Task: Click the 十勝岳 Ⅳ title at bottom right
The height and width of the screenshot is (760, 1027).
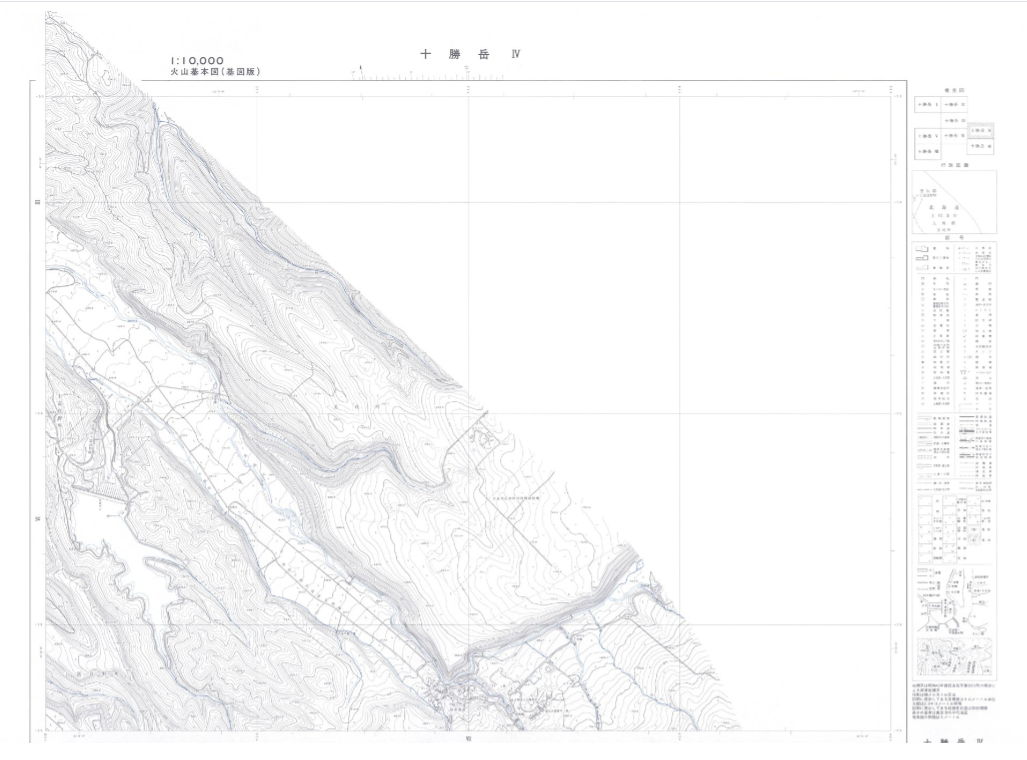Action: [955, 743]
